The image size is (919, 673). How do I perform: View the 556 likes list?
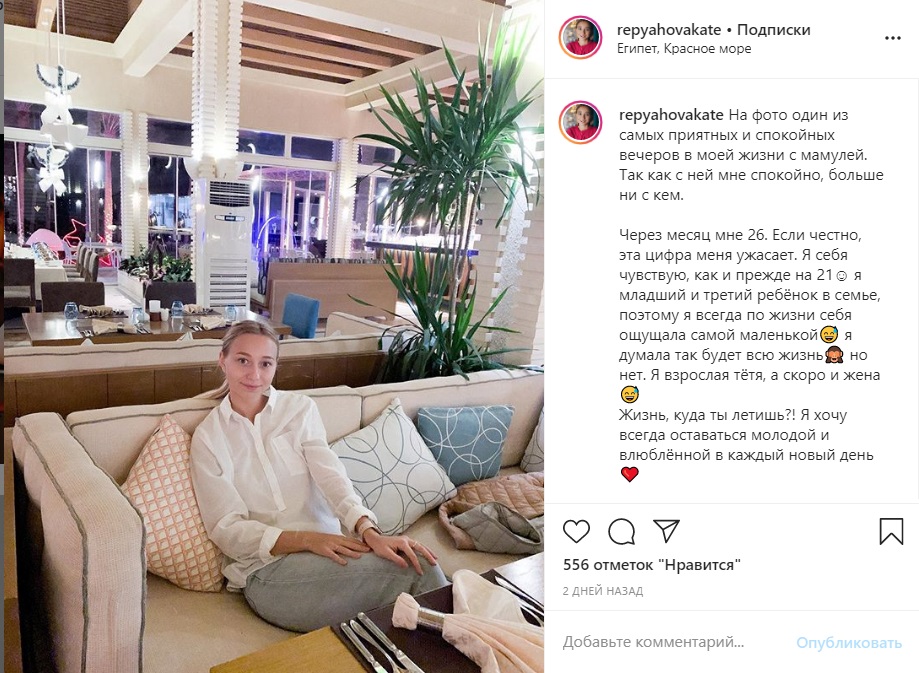click(652, 565)
